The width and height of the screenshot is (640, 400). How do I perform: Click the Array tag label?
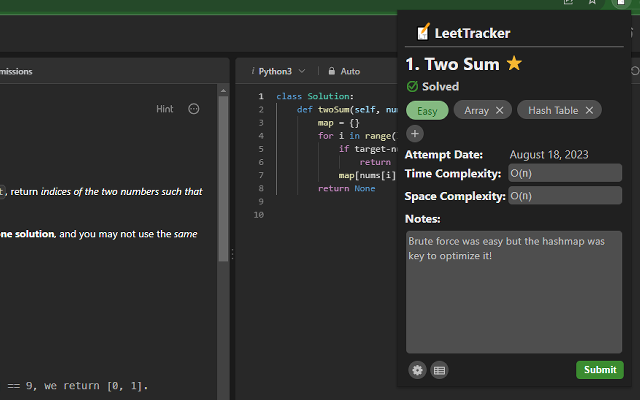476,111
